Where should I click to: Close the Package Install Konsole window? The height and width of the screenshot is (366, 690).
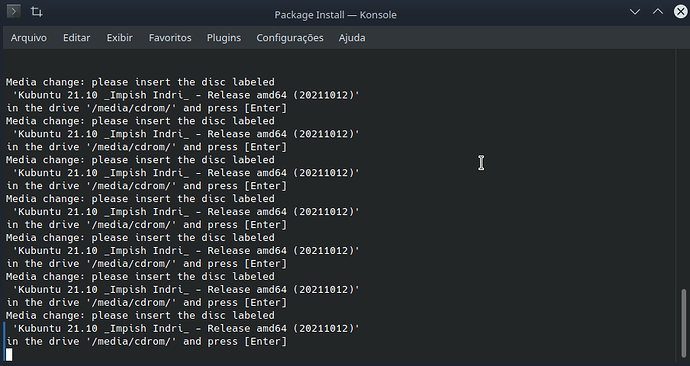[681, 11]
